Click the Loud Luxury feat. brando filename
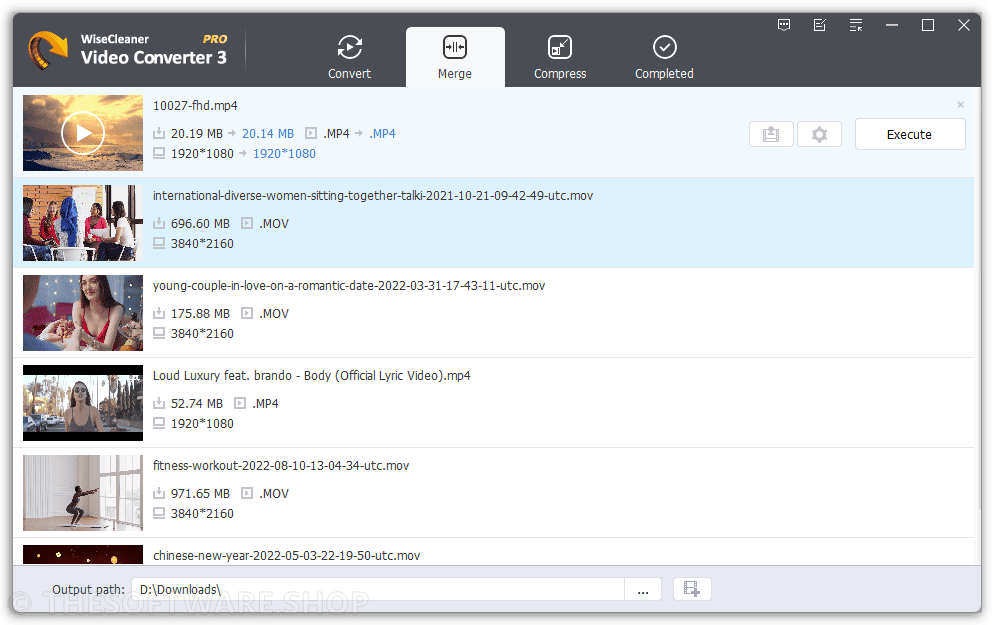The image size is (994, 625). pos(311,376)
